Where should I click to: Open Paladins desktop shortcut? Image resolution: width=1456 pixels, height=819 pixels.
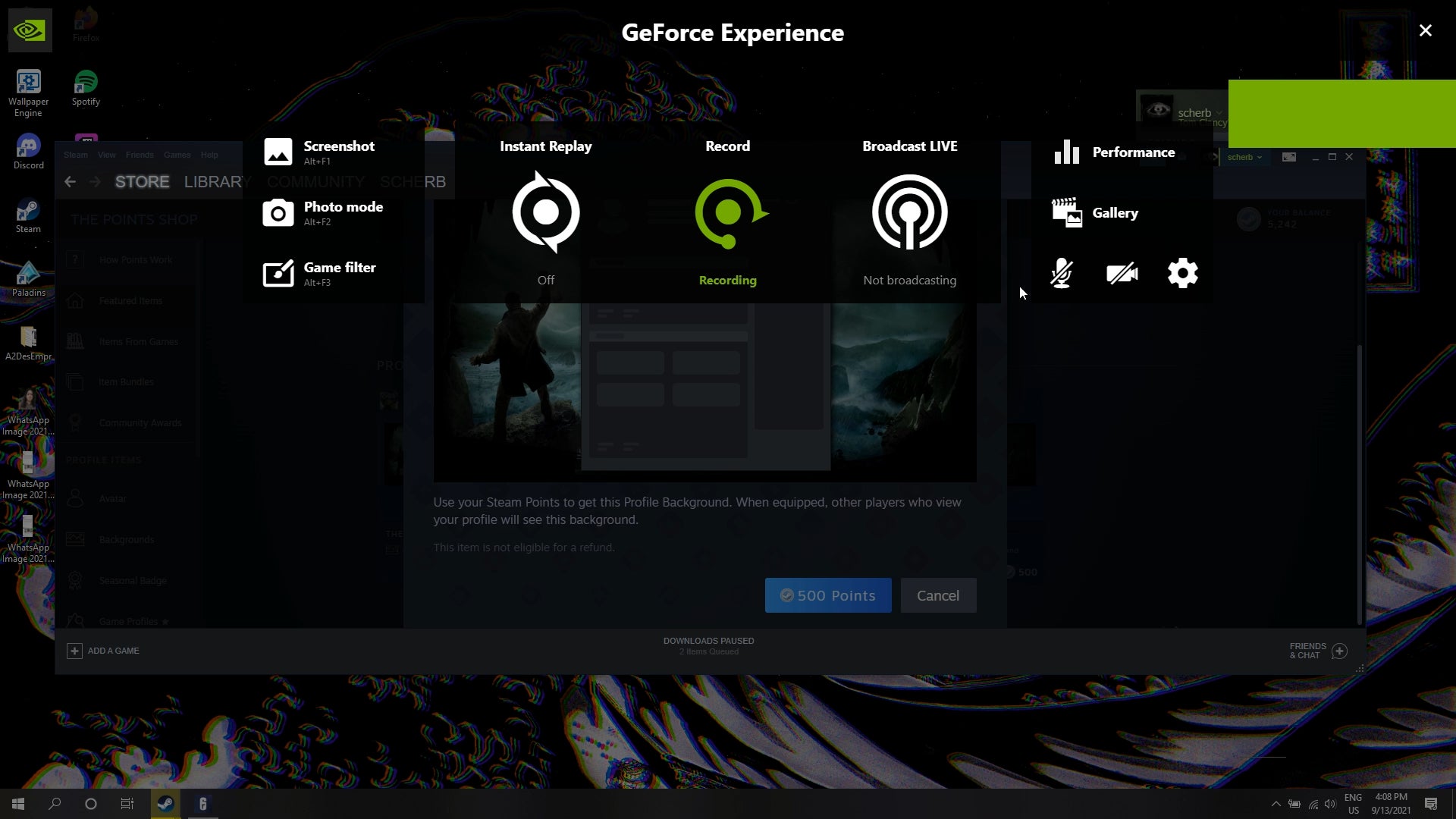pyautogui.click(x=28, y=279)
